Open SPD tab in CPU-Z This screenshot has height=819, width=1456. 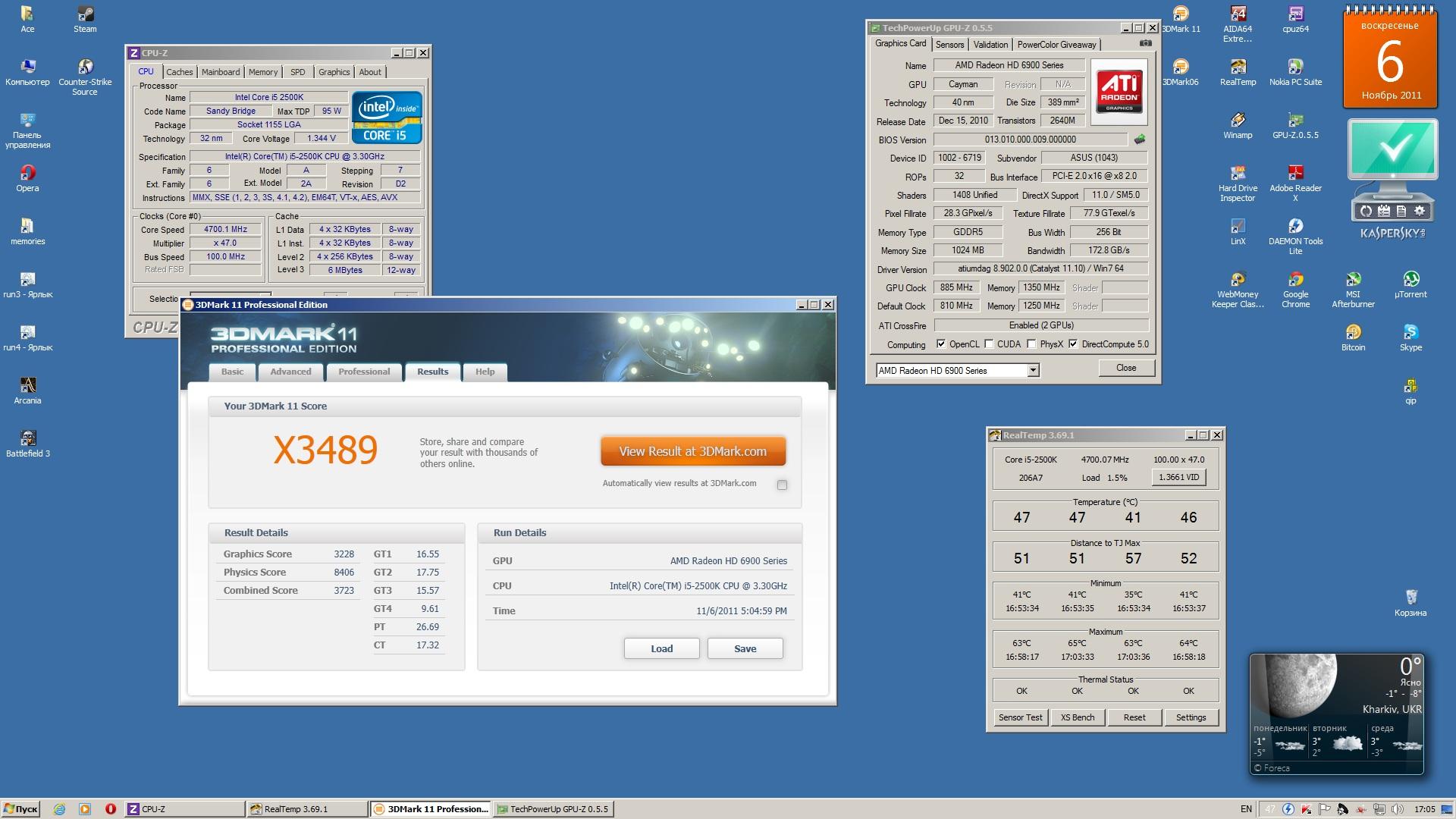click(x=298, y=72)
